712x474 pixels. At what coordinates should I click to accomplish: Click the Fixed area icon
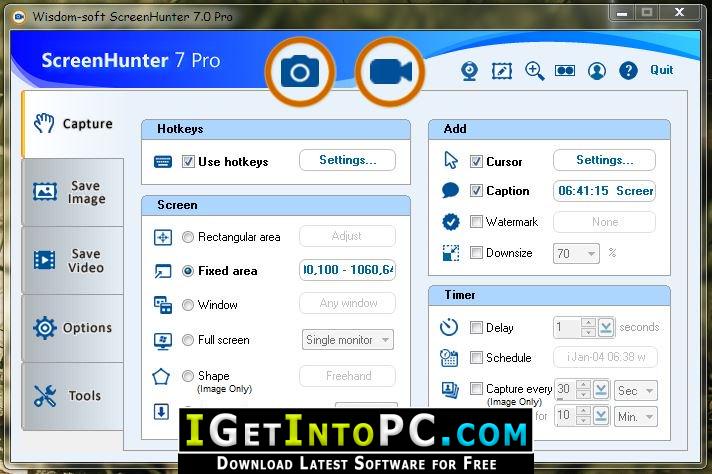coord(163,271)
